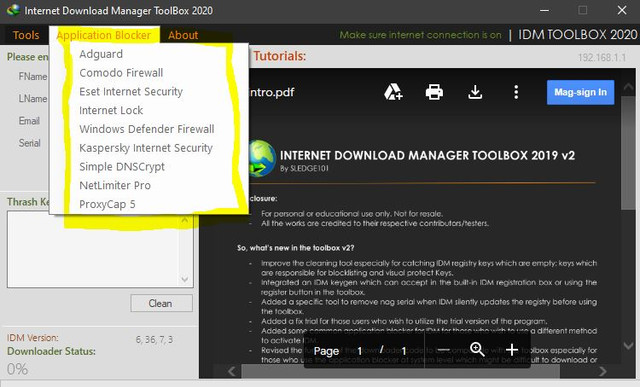Click the current page number field

pyautogui.click(x=360, y=351)
